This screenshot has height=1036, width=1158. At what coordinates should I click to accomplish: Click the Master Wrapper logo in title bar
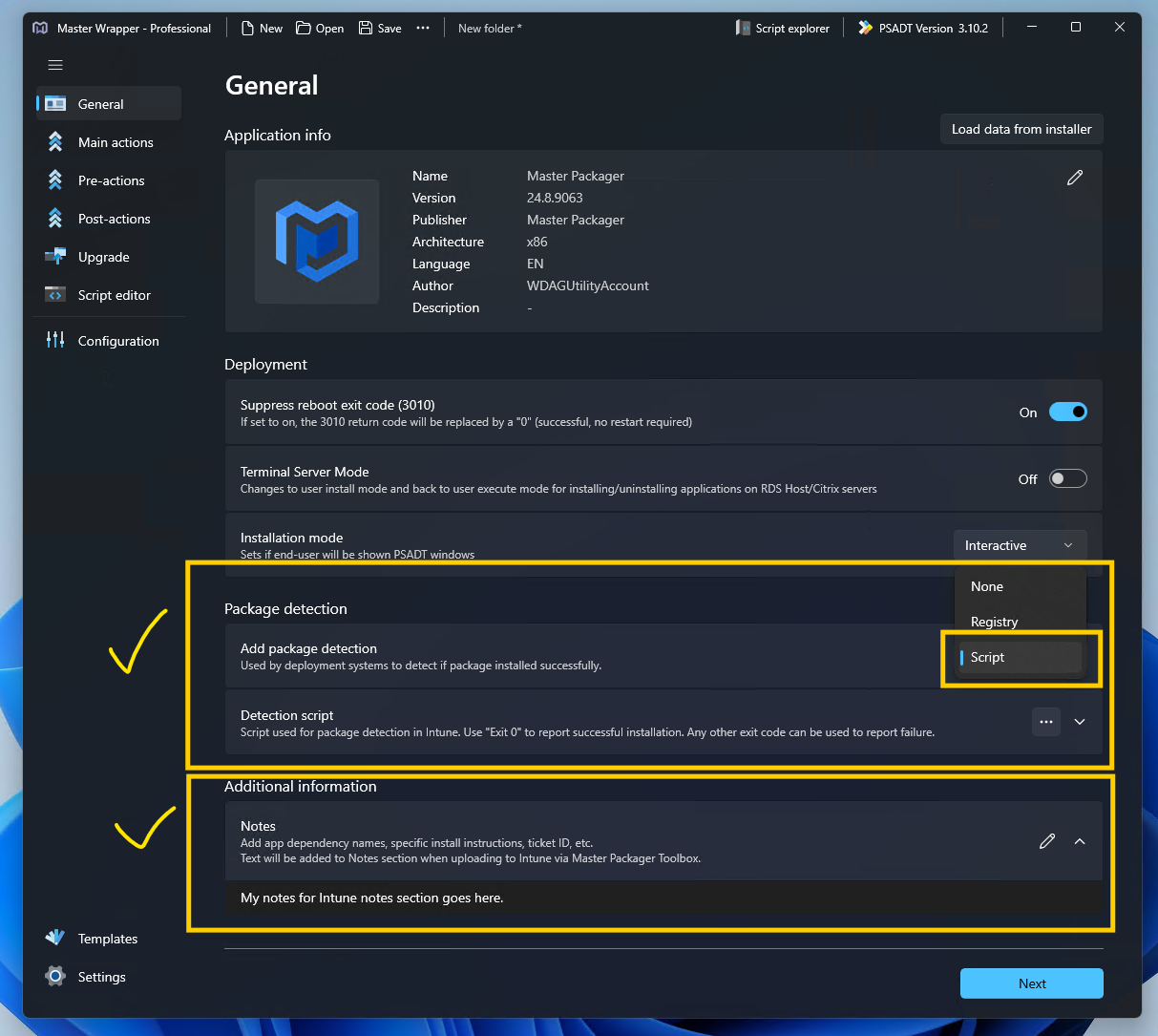pos(40,28)
